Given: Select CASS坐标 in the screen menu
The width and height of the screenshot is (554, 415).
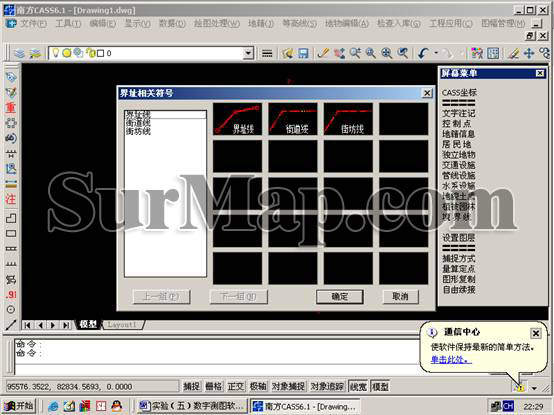Looking at the screenshot, I should [459, 93].
